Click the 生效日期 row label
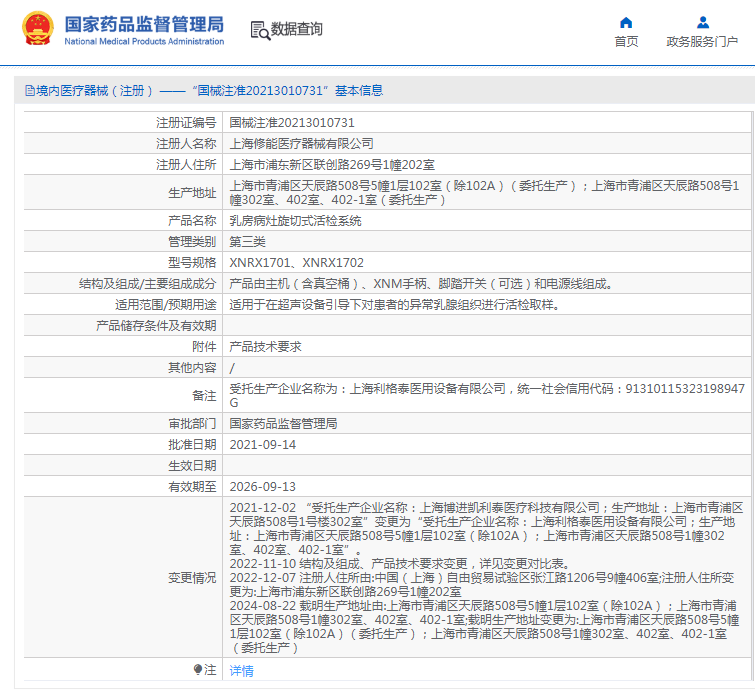 tap(192, 465)
